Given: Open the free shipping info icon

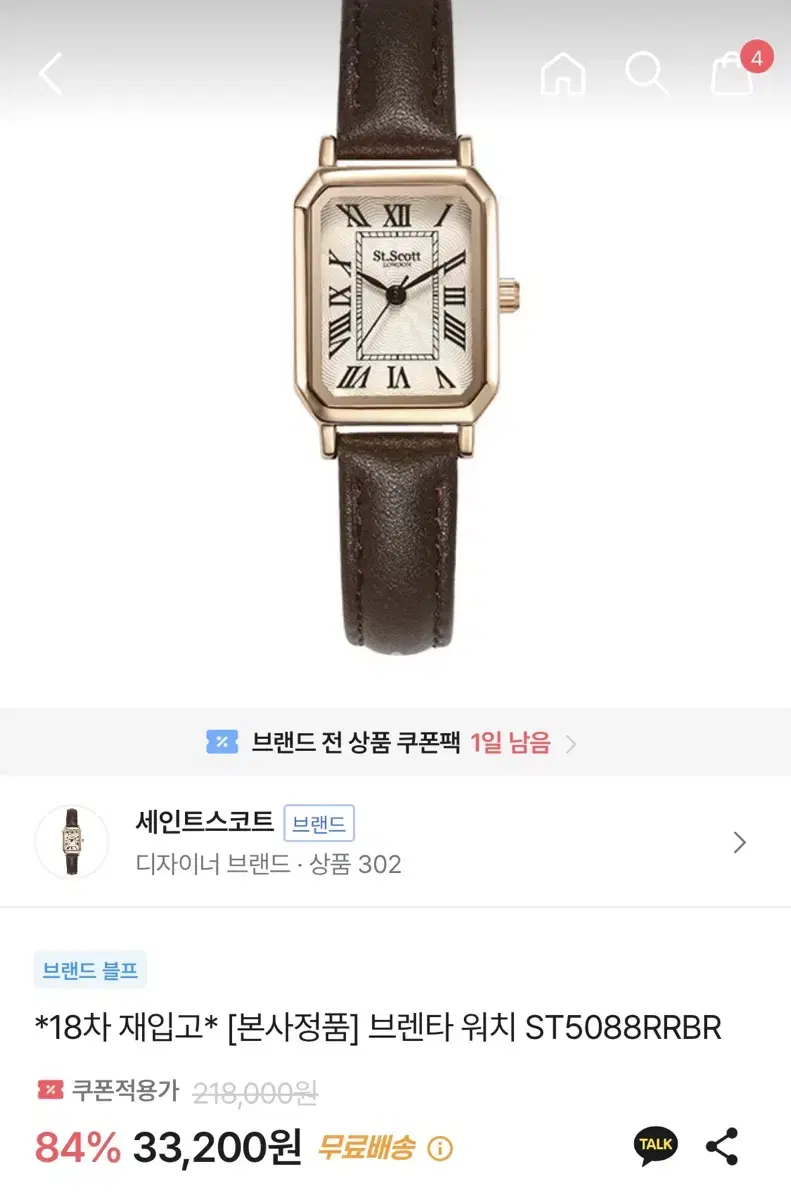Looking at the screenshot, I should (x=440, y=1149).
